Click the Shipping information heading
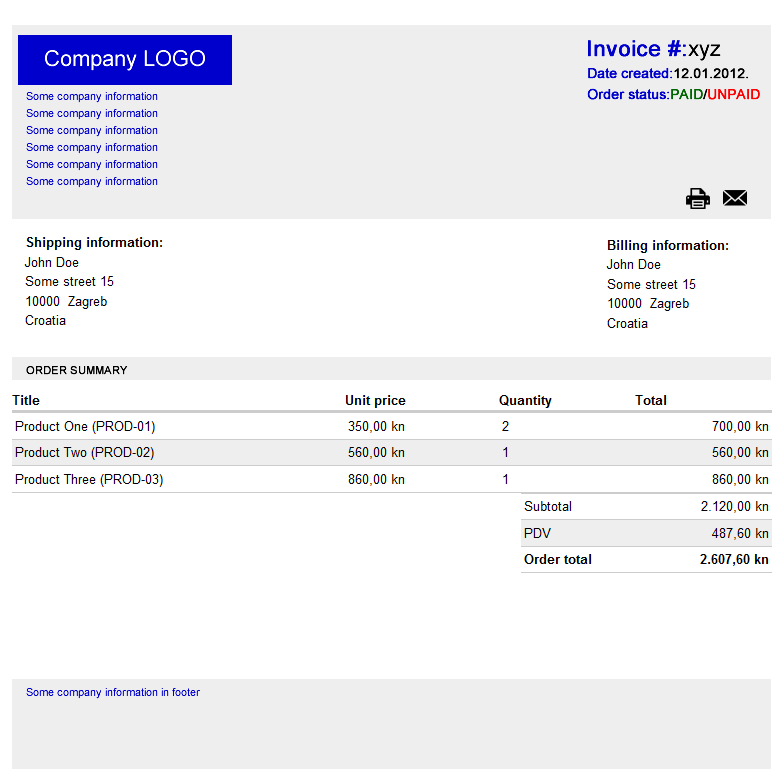Screen dimensions: 780x780 click(x=94, y=243)
